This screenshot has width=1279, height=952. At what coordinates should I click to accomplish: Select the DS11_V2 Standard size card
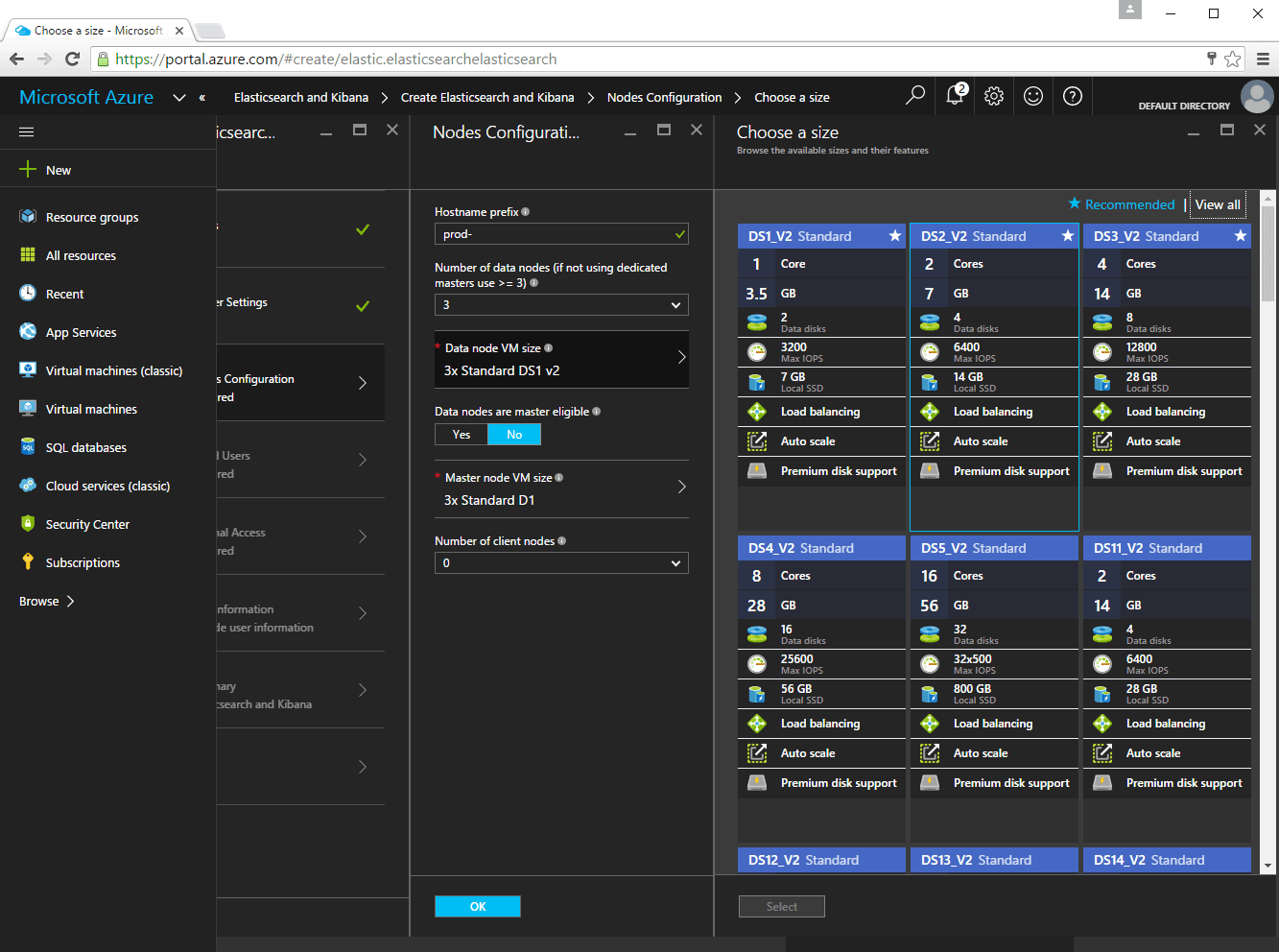pyautogui.click(x=1167, y=689)
